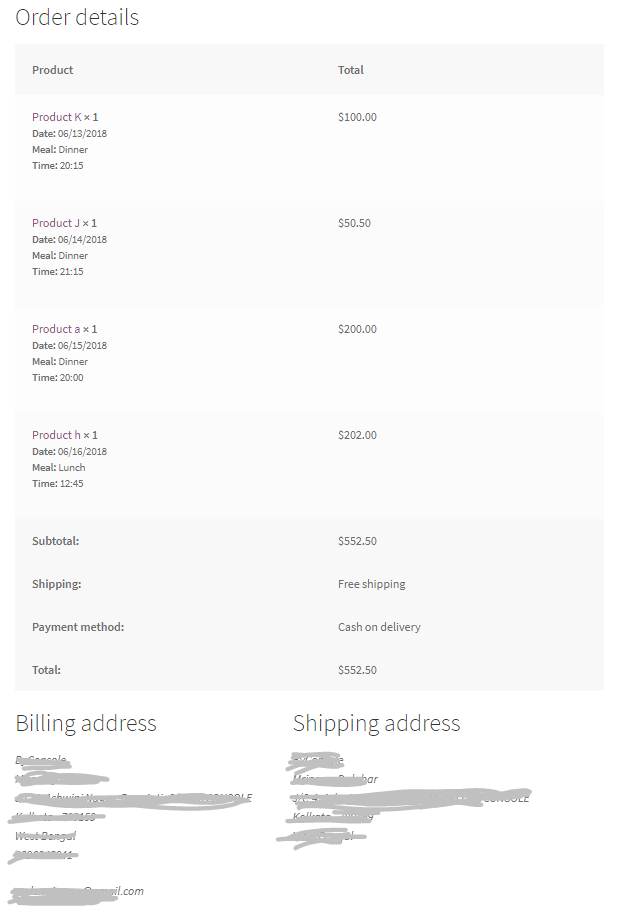The width and height of the screenshot is (623, 922).
Task: Click the Order details heading
Action: [x=77, y=18]
